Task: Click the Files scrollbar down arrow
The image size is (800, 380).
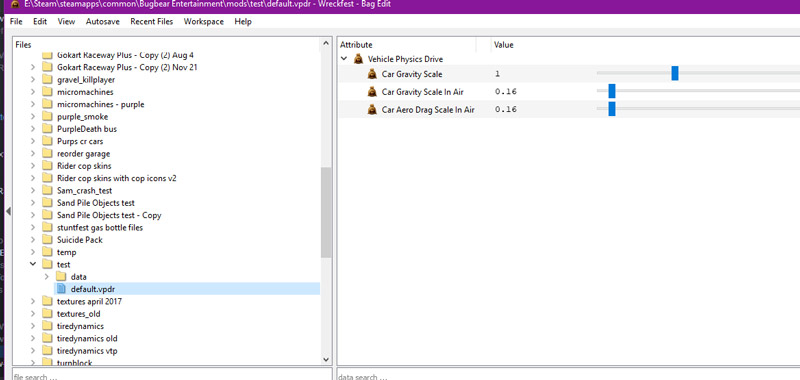Action: click(326, 360)
